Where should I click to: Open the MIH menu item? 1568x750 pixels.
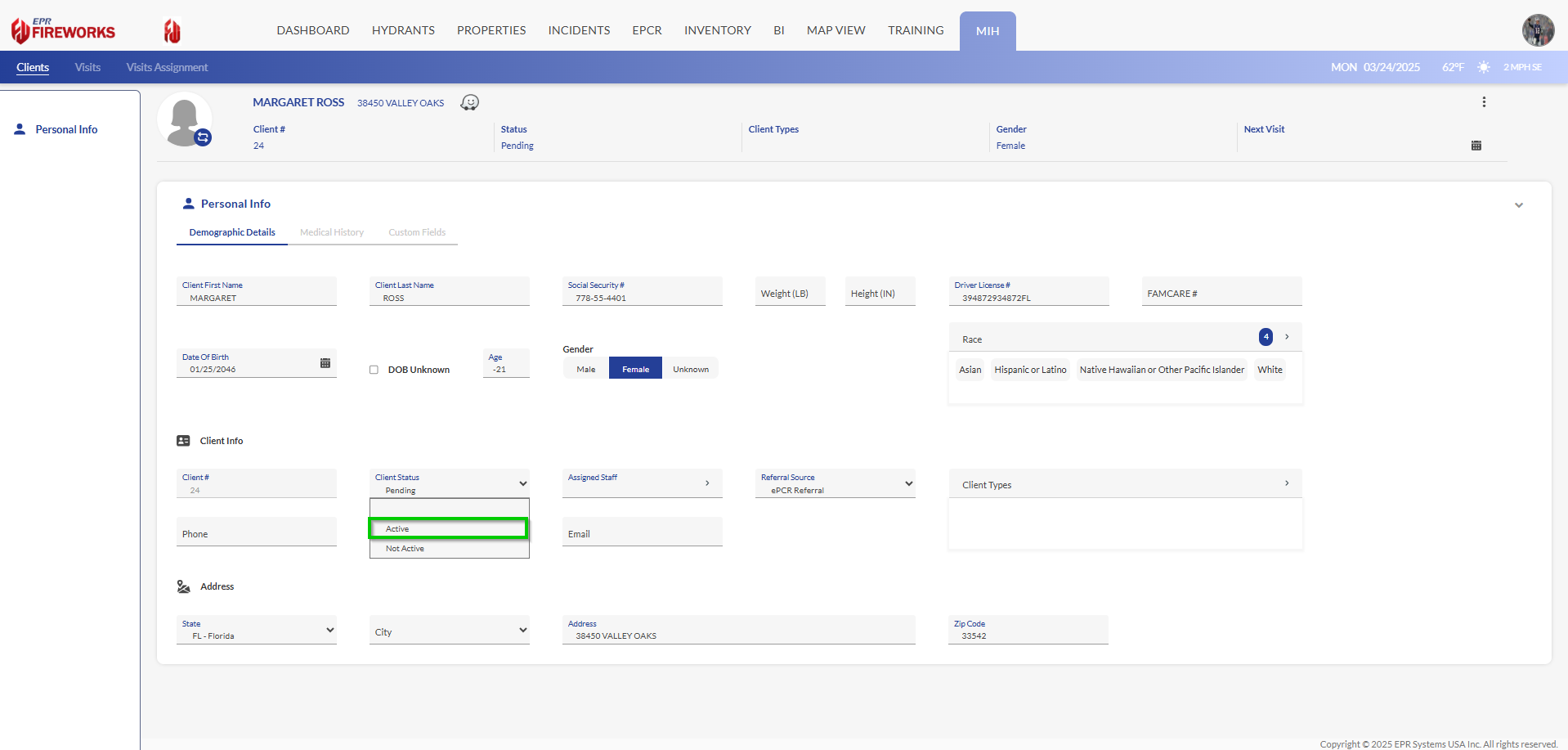pyautogui.click(x=987, y=30)
